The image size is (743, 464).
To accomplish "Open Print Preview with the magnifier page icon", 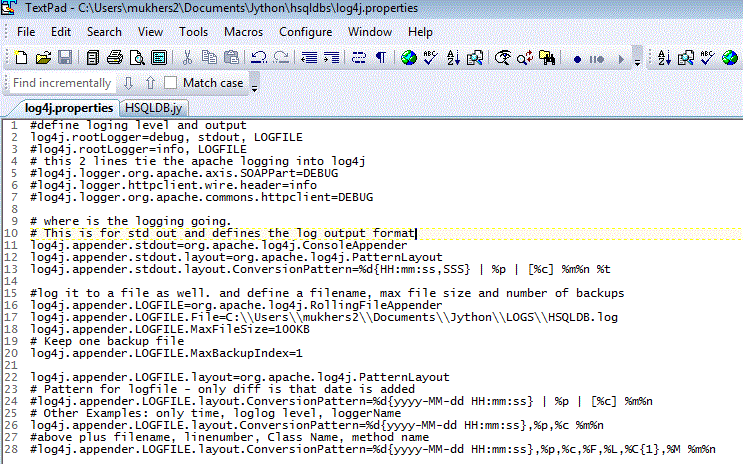I will tap(137, 58).
